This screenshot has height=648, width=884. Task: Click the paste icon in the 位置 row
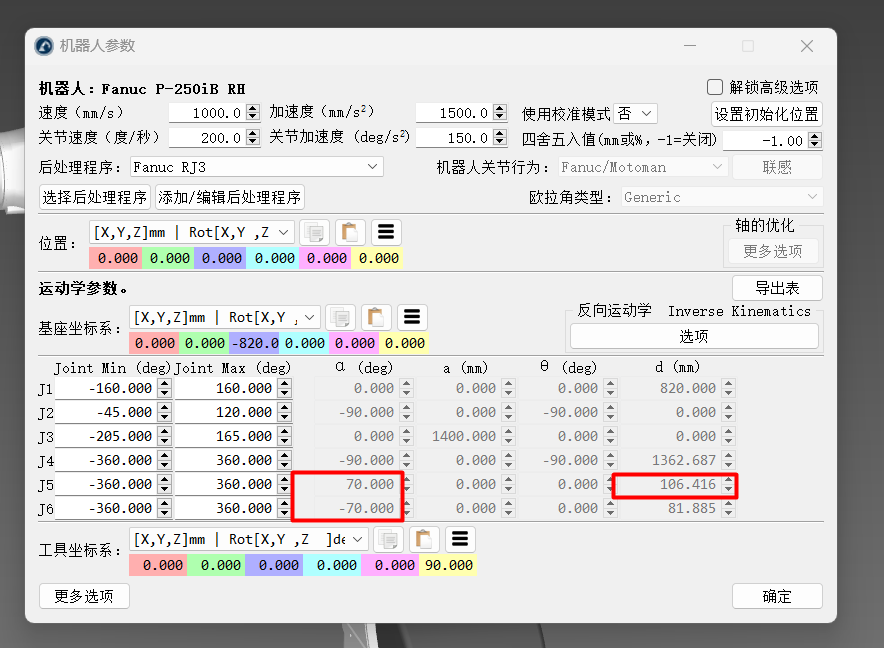[350, 232]
